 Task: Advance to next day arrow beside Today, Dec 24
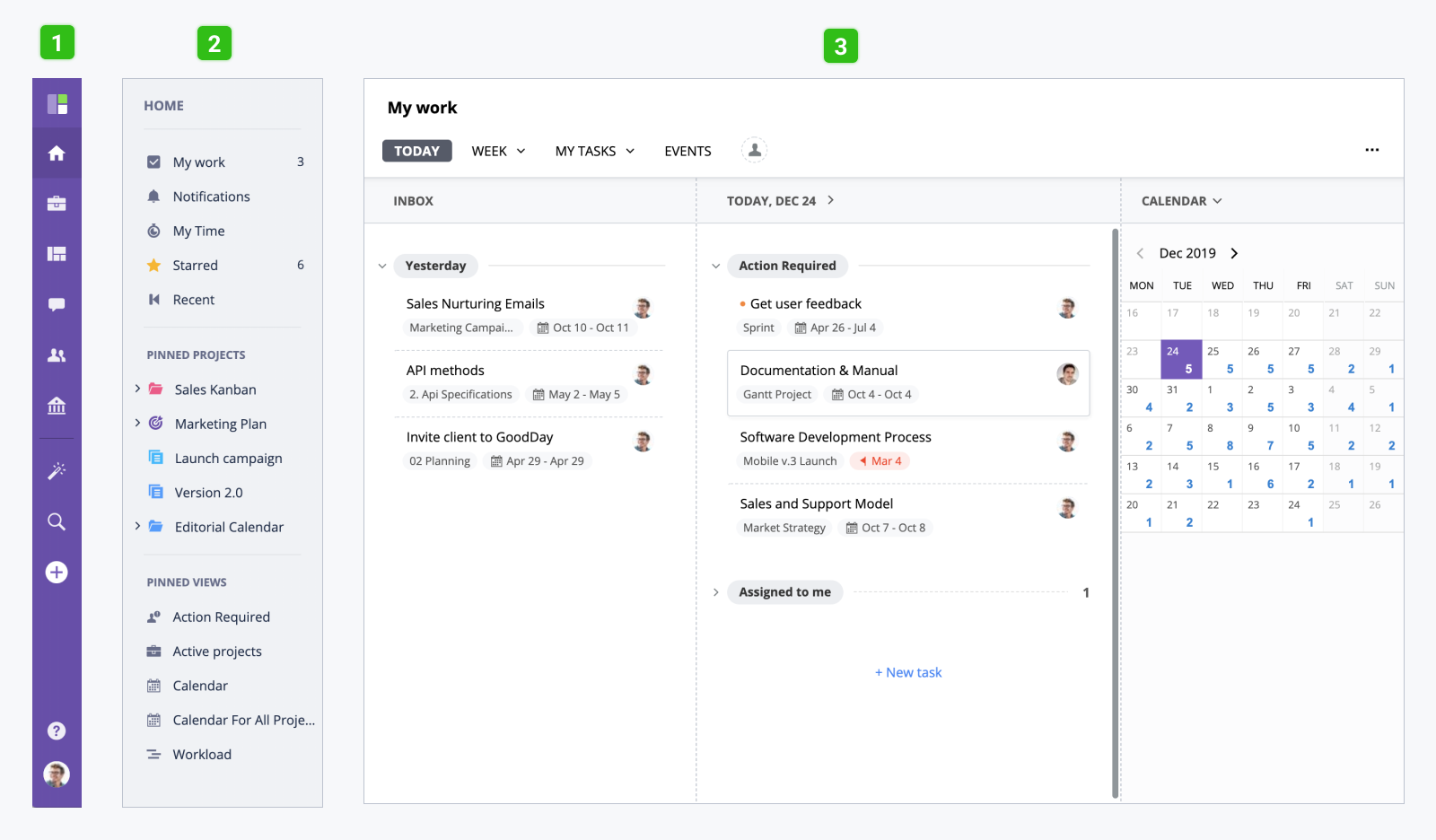830,200
